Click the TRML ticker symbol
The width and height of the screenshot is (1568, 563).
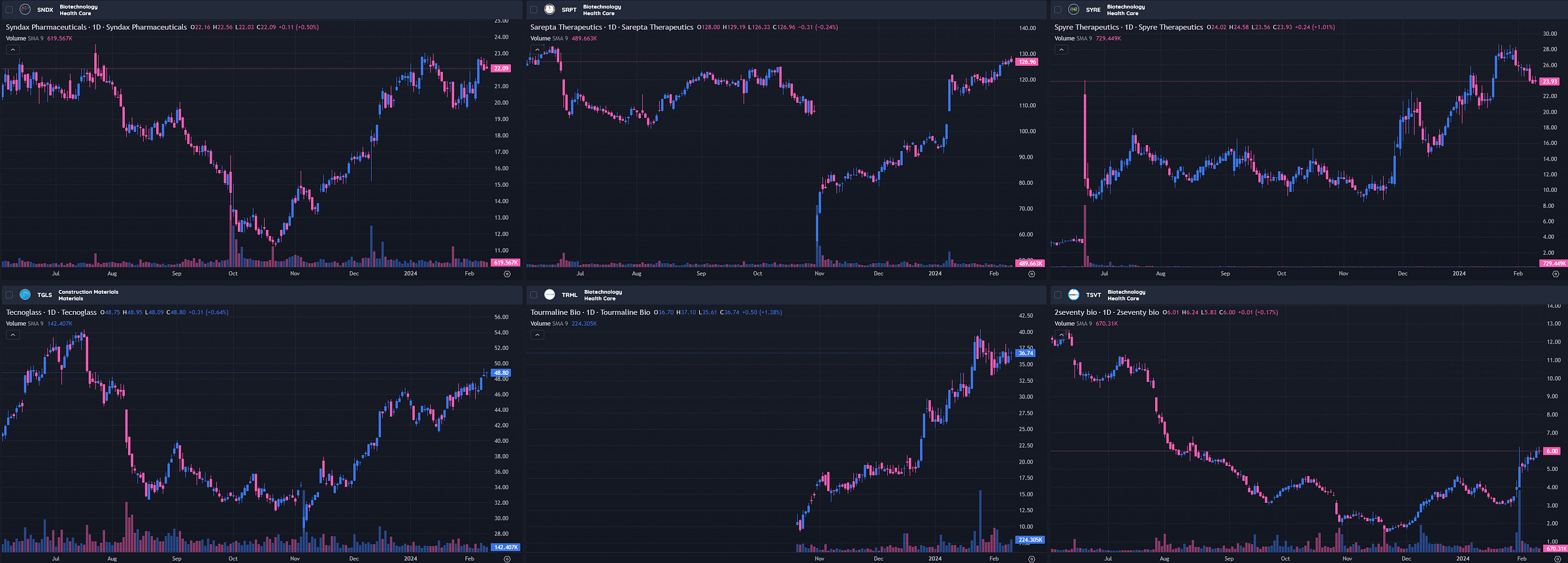tap(569, 295)
